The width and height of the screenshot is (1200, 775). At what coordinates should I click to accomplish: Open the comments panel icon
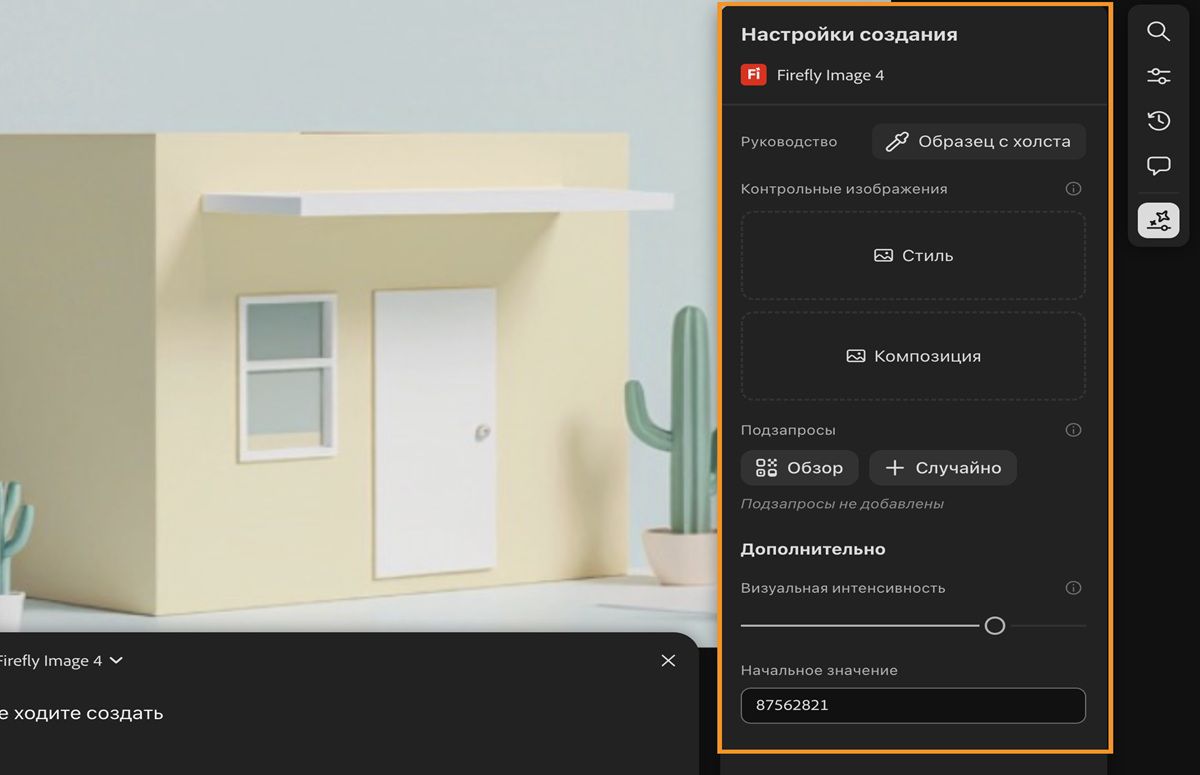pyautogui.click(x=1158, y=166)
